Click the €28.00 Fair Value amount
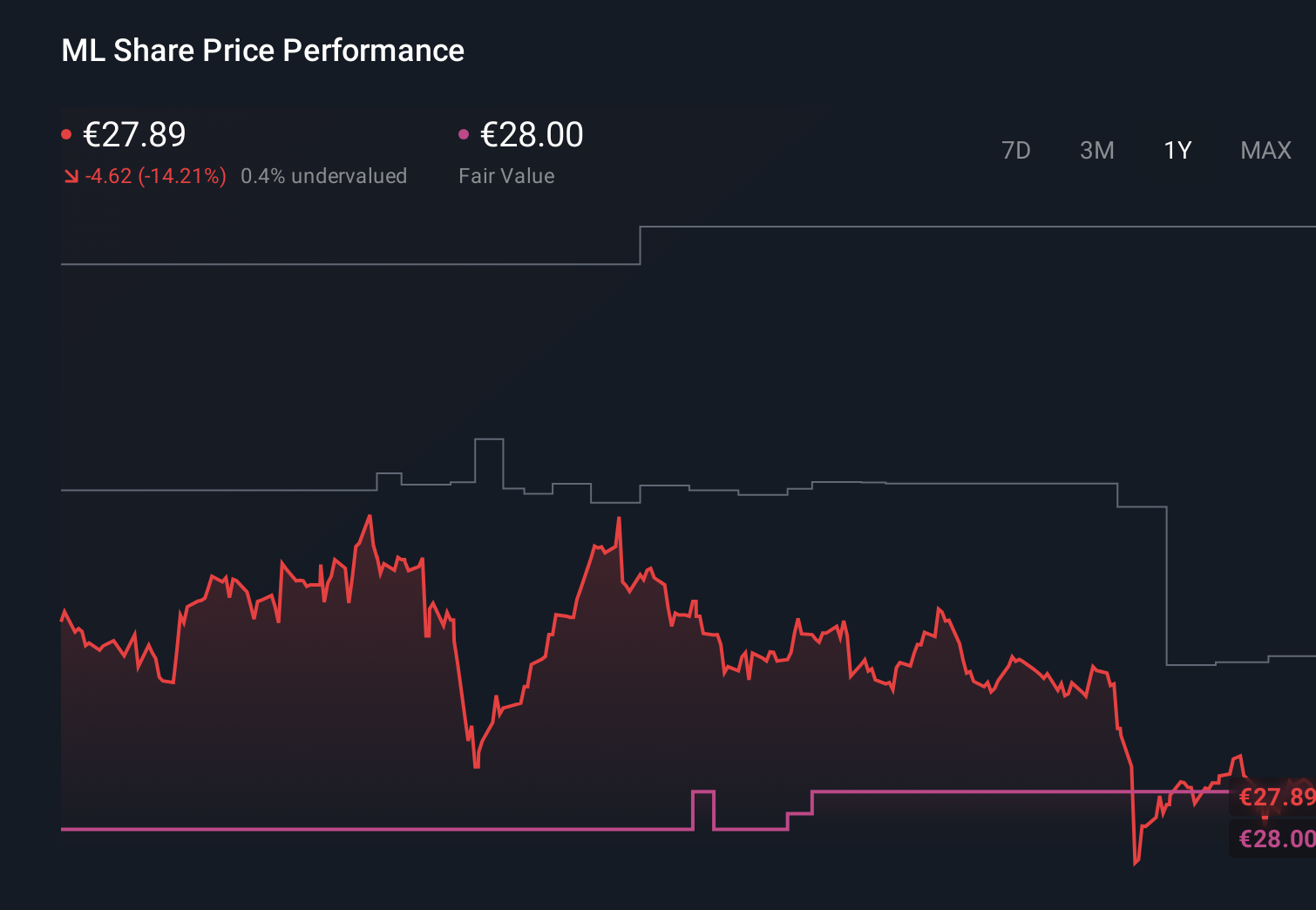This screenshot has width=1316, height=910. click(531, 134)
